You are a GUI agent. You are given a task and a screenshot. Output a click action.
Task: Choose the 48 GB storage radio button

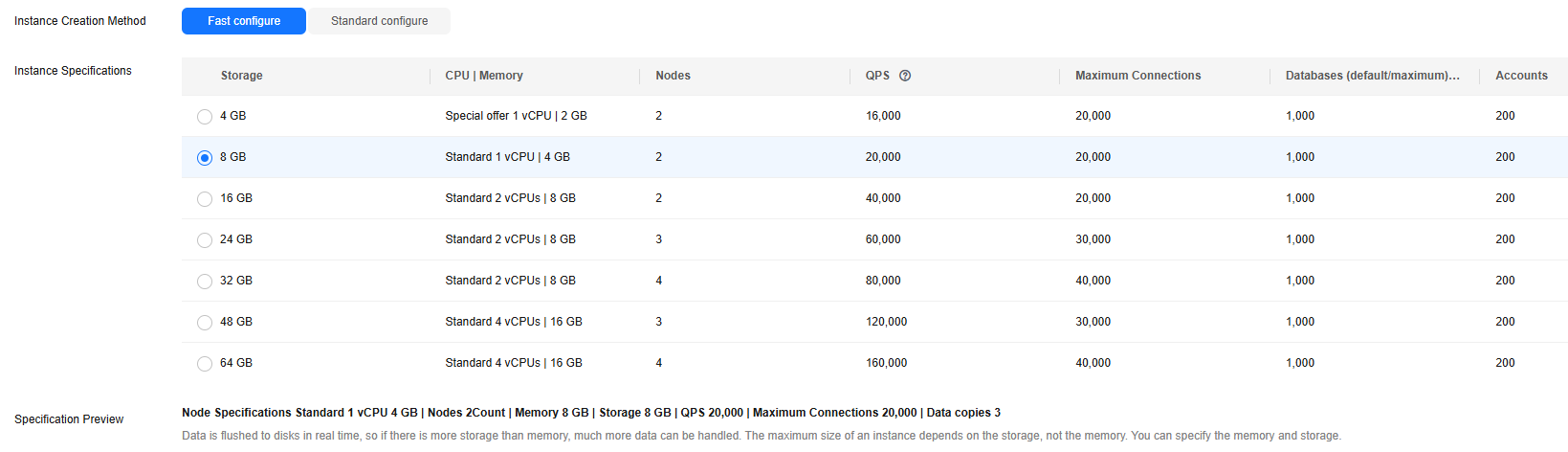point(205,323)
